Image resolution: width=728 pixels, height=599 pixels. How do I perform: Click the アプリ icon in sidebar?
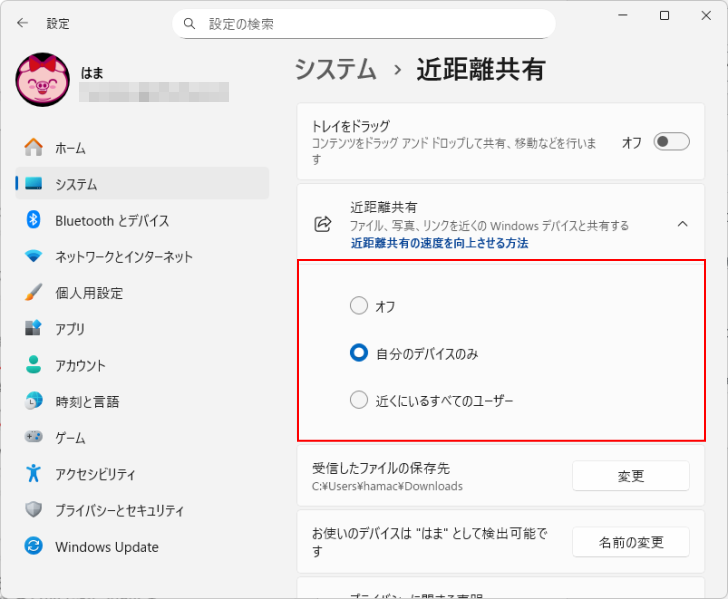click(33, 328)
